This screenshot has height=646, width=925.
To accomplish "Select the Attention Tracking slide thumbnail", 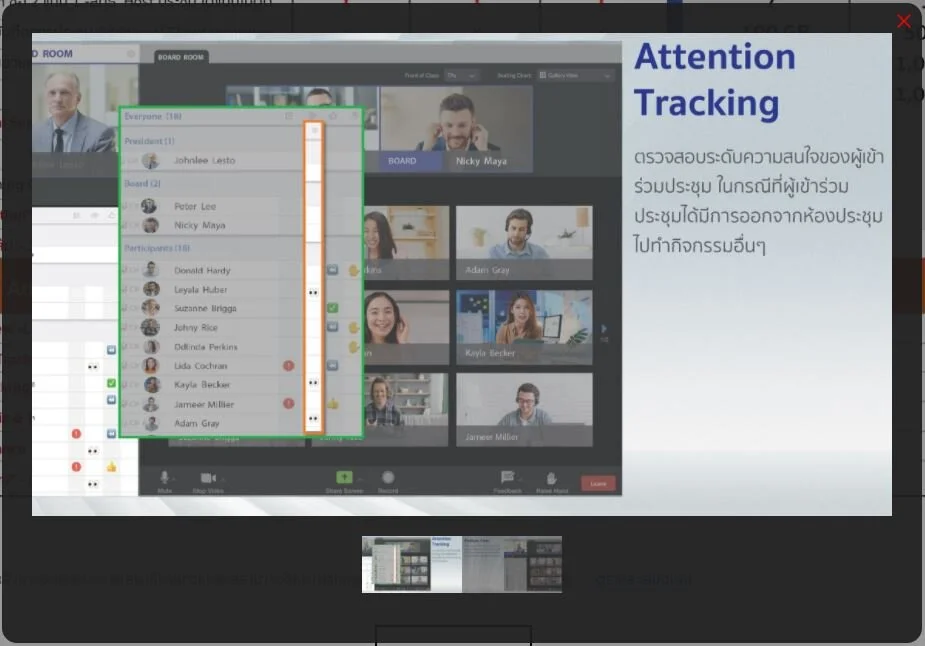I will coord(412,564).
